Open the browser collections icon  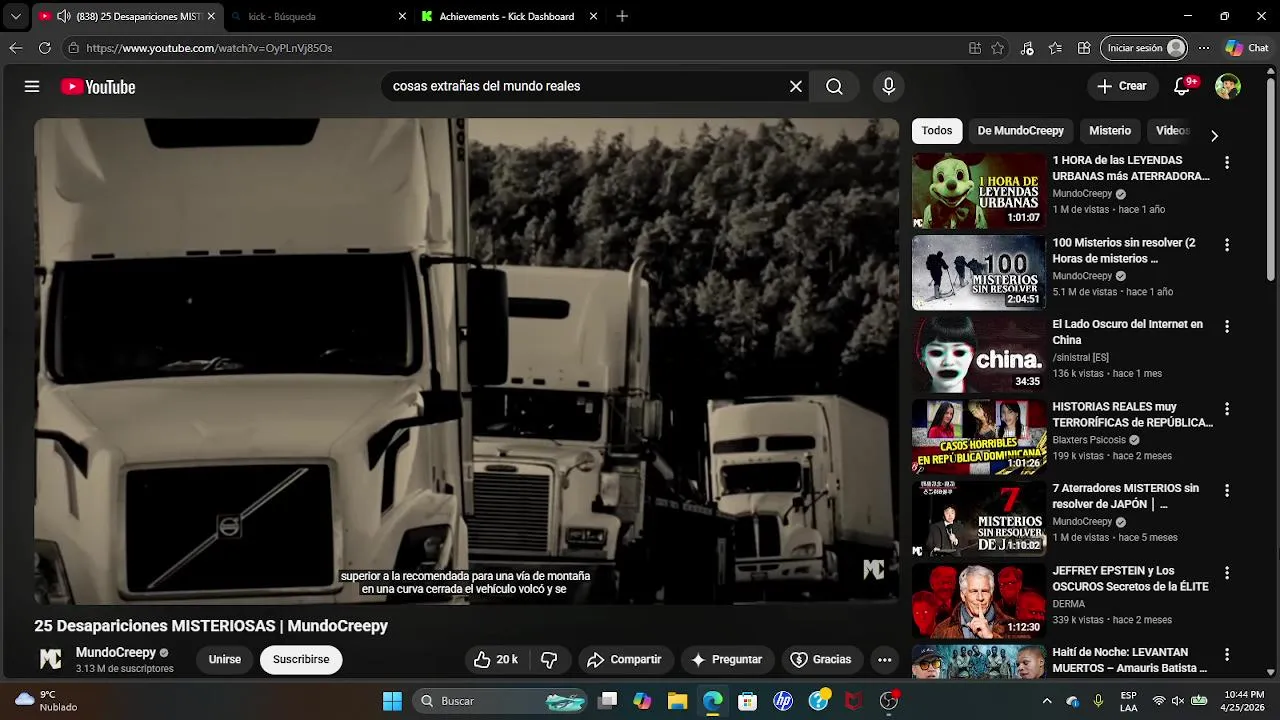[x=1084, y=48]
